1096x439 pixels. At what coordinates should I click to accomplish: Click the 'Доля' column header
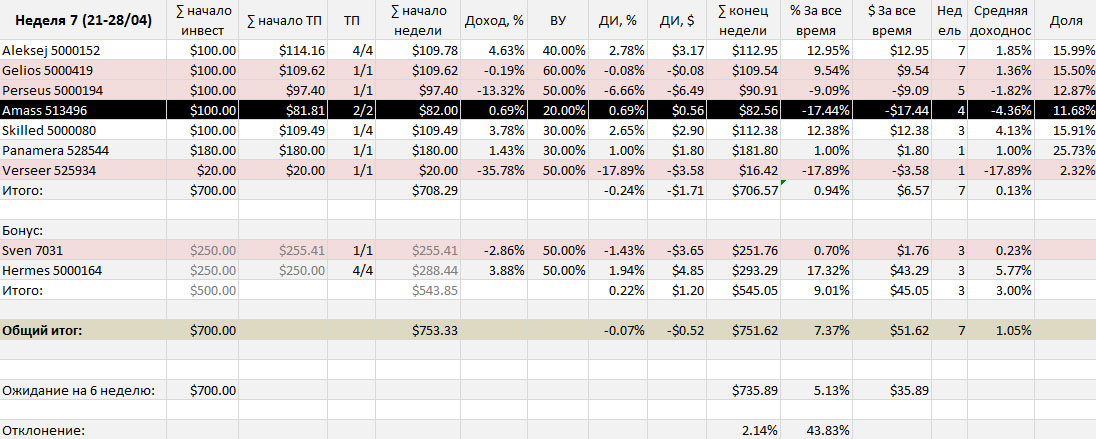pyautogui.click(x=1065, y=21)
